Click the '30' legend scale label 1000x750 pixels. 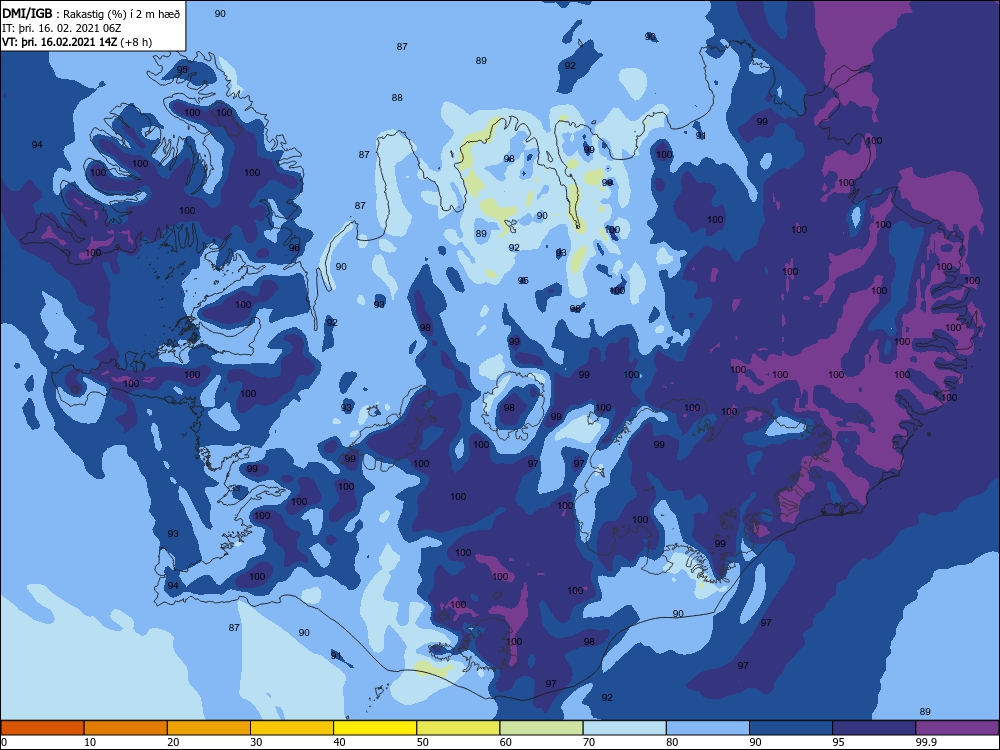[x=256, y=742]
